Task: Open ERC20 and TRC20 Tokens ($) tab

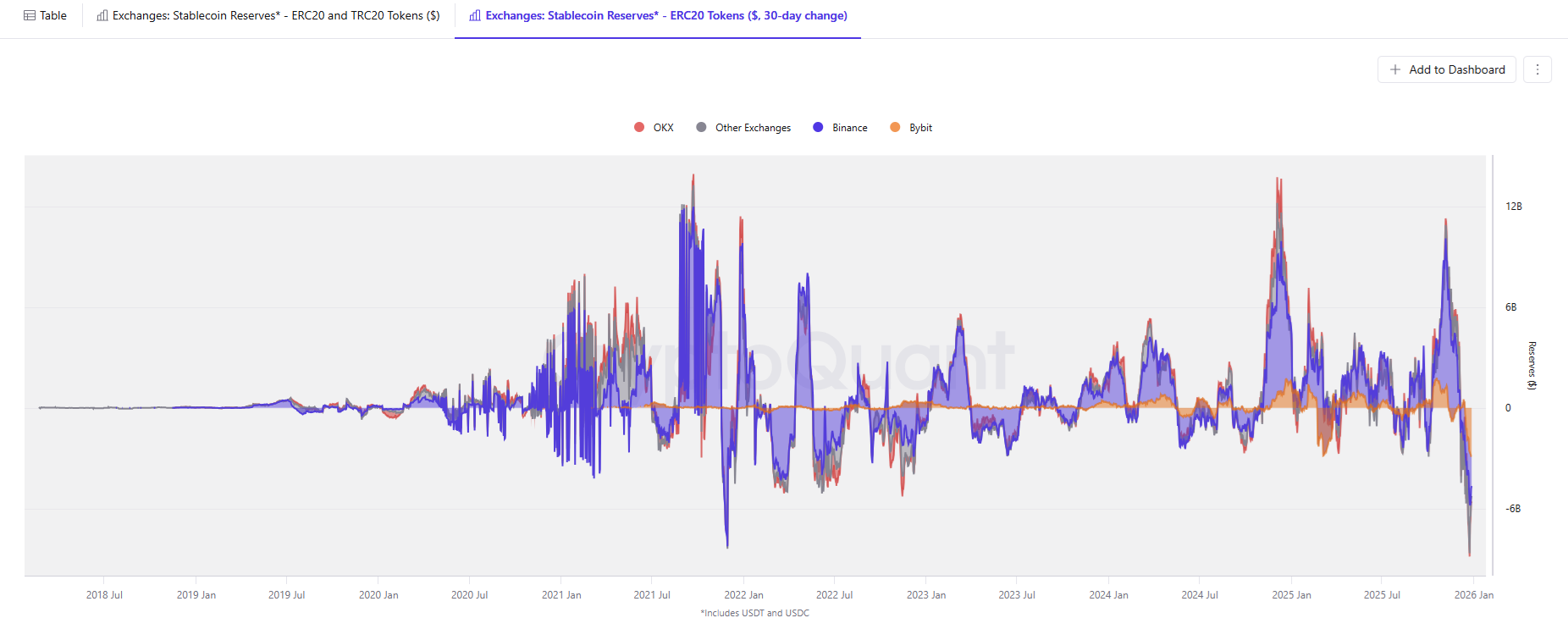Action: (x=276, y=15)
